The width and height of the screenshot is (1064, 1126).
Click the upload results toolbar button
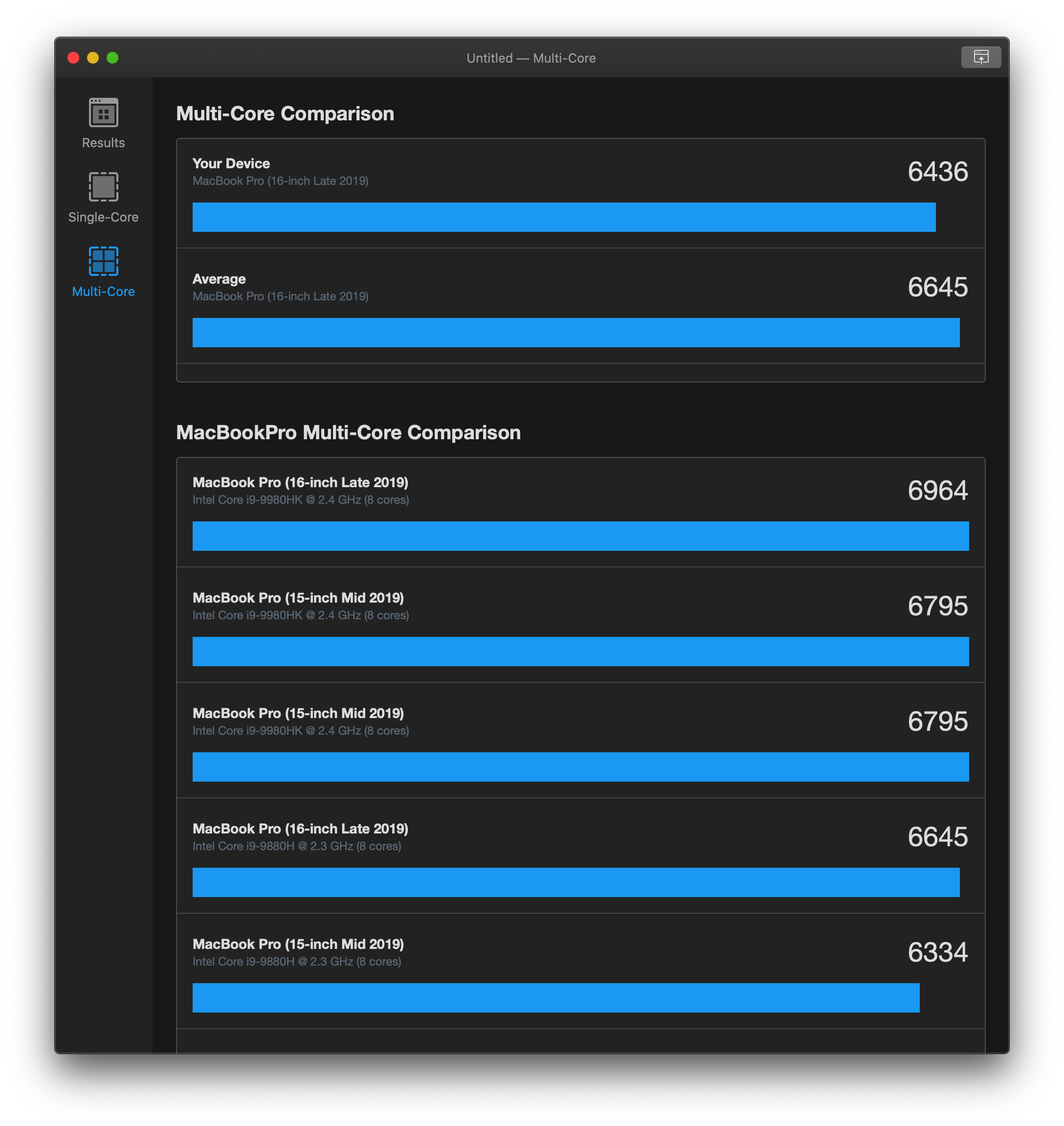pyautogui.click(x=980, y=57)
